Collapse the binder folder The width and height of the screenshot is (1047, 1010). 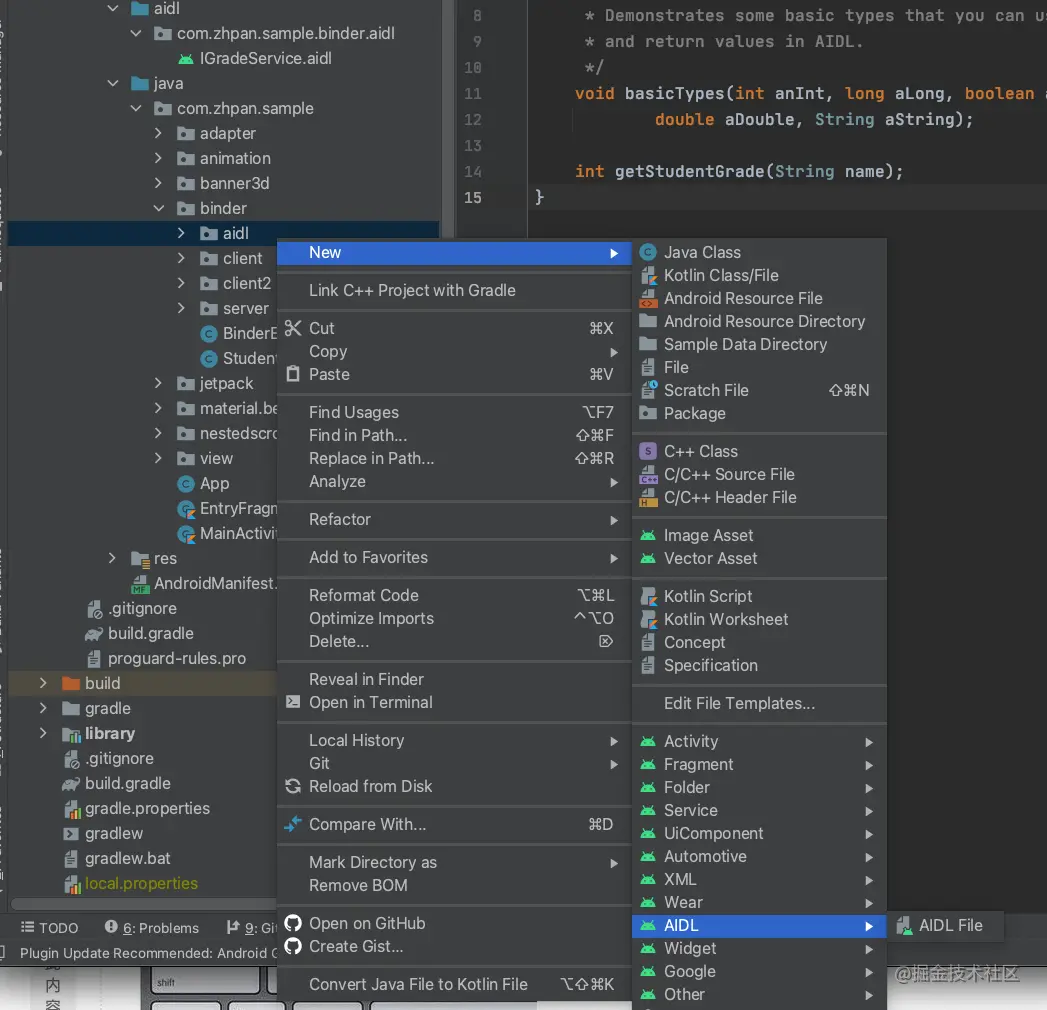coord(158,208)
